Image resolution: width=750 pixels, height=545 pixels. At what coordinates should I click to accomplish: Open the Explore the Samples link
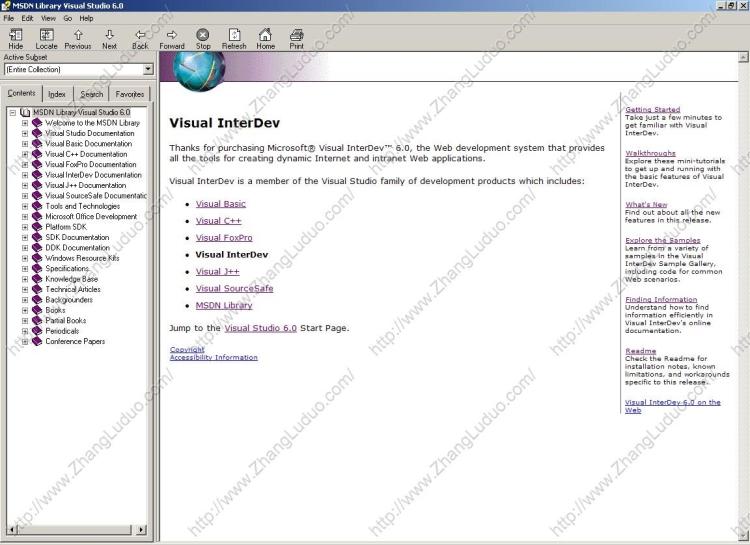tap(663, 240)
